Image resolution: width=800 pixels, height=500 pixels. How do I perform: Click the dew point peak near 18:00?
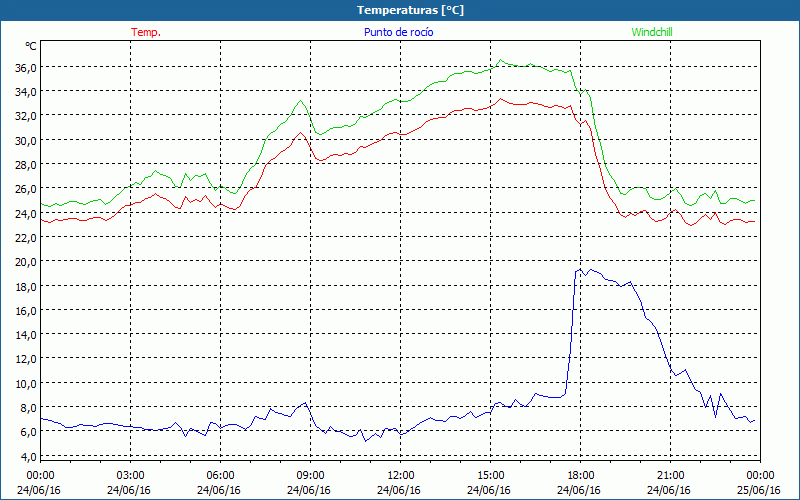point(580,269)
